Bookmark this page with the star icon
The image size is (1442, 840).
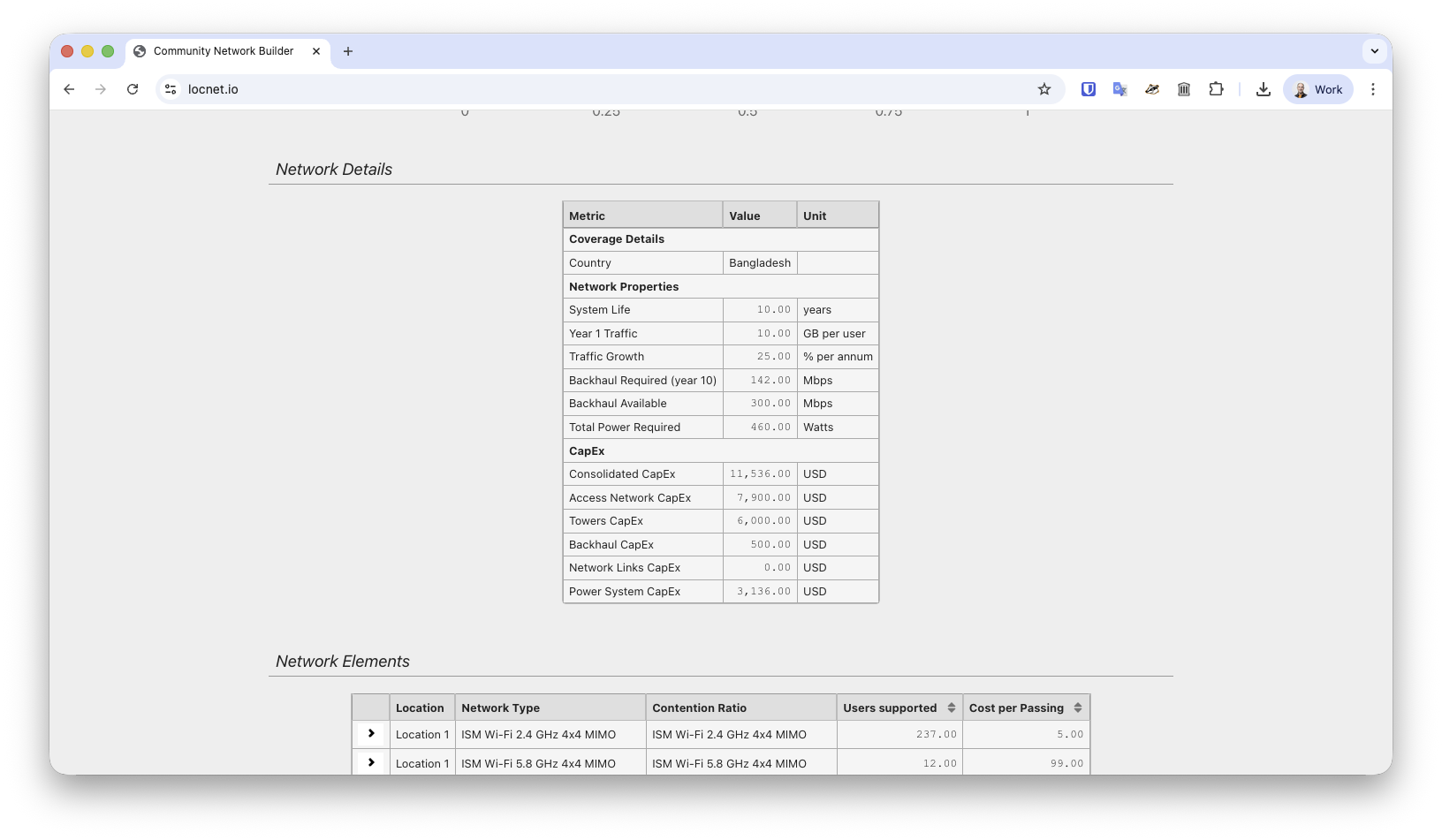(1044, 89)
